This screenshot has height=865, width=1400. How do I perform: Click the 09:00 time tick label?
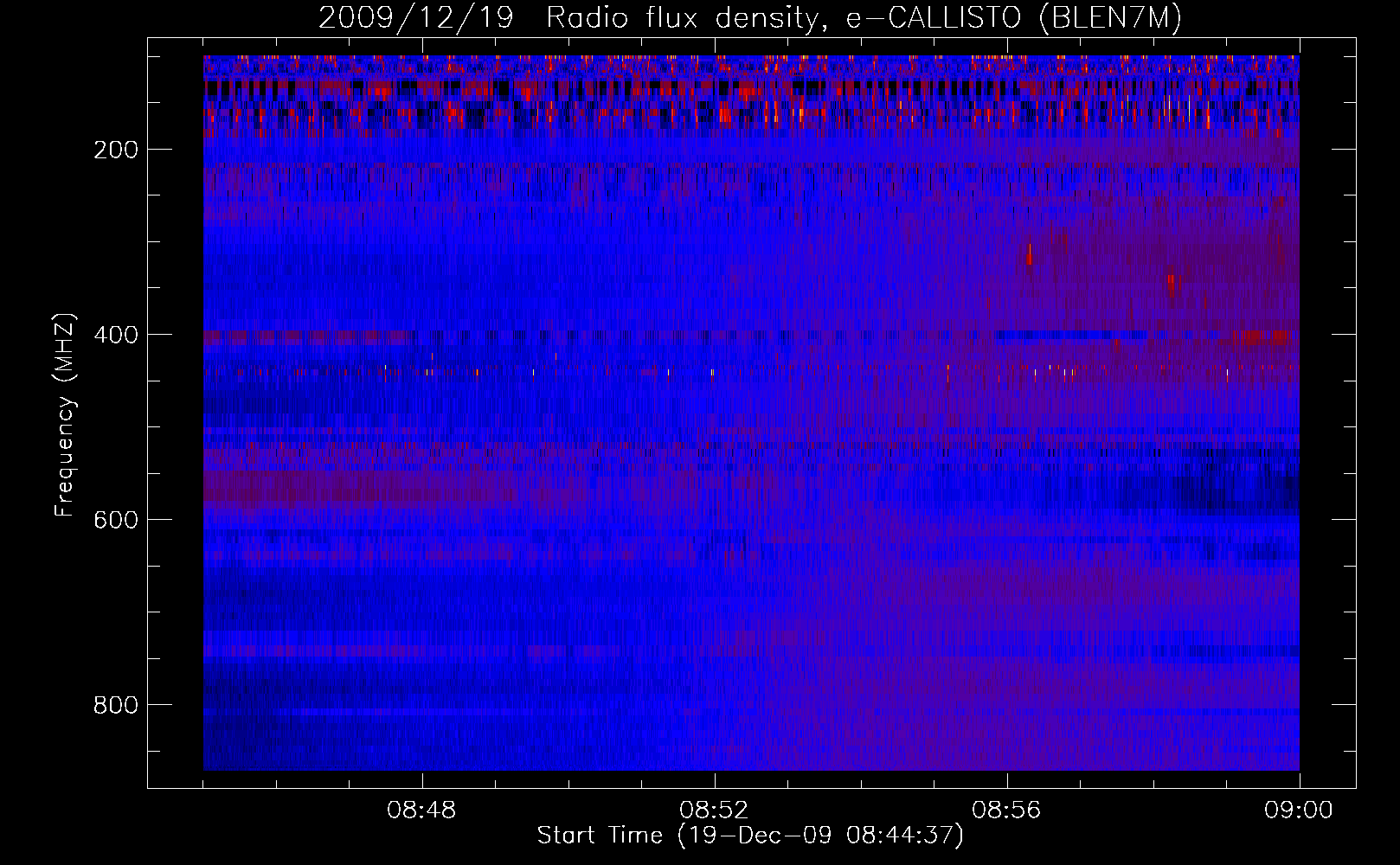tap(1299, 811)
